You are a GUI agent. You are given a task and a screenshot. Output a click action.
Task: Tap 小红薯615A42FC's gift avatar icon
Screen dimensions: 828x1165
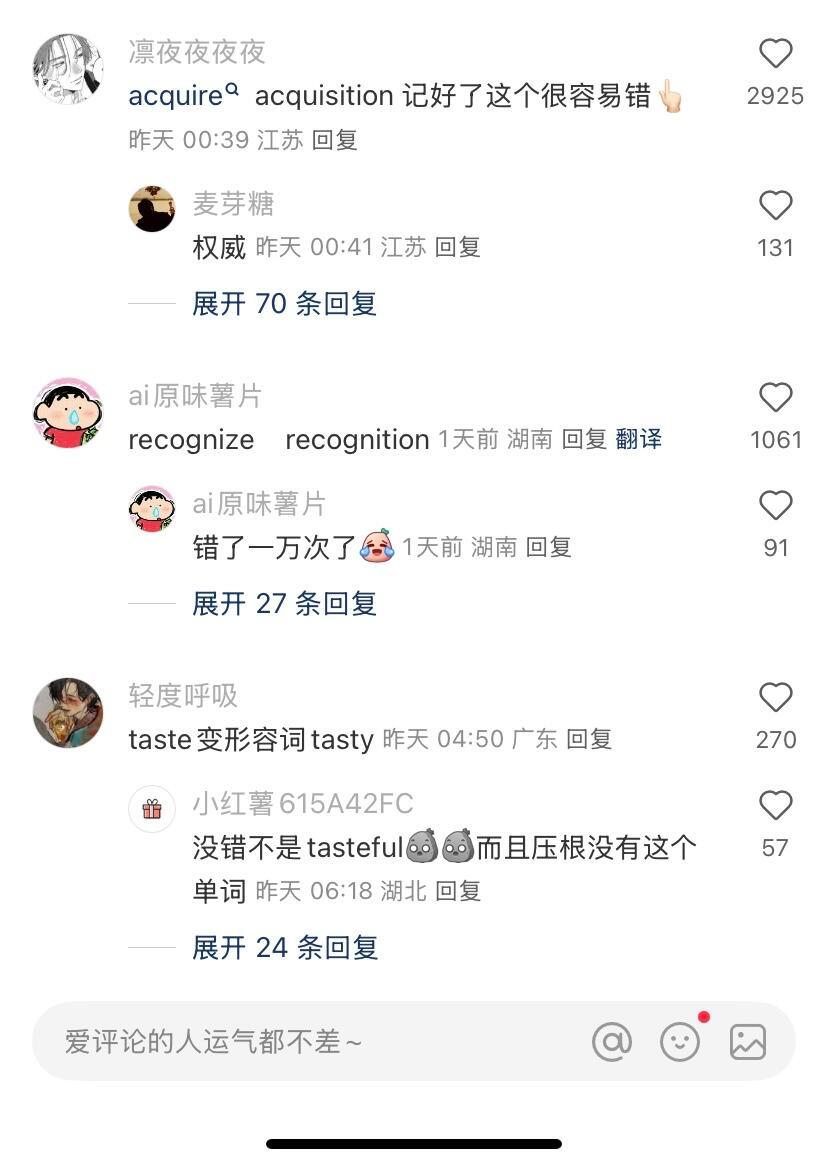pos(152,808)
